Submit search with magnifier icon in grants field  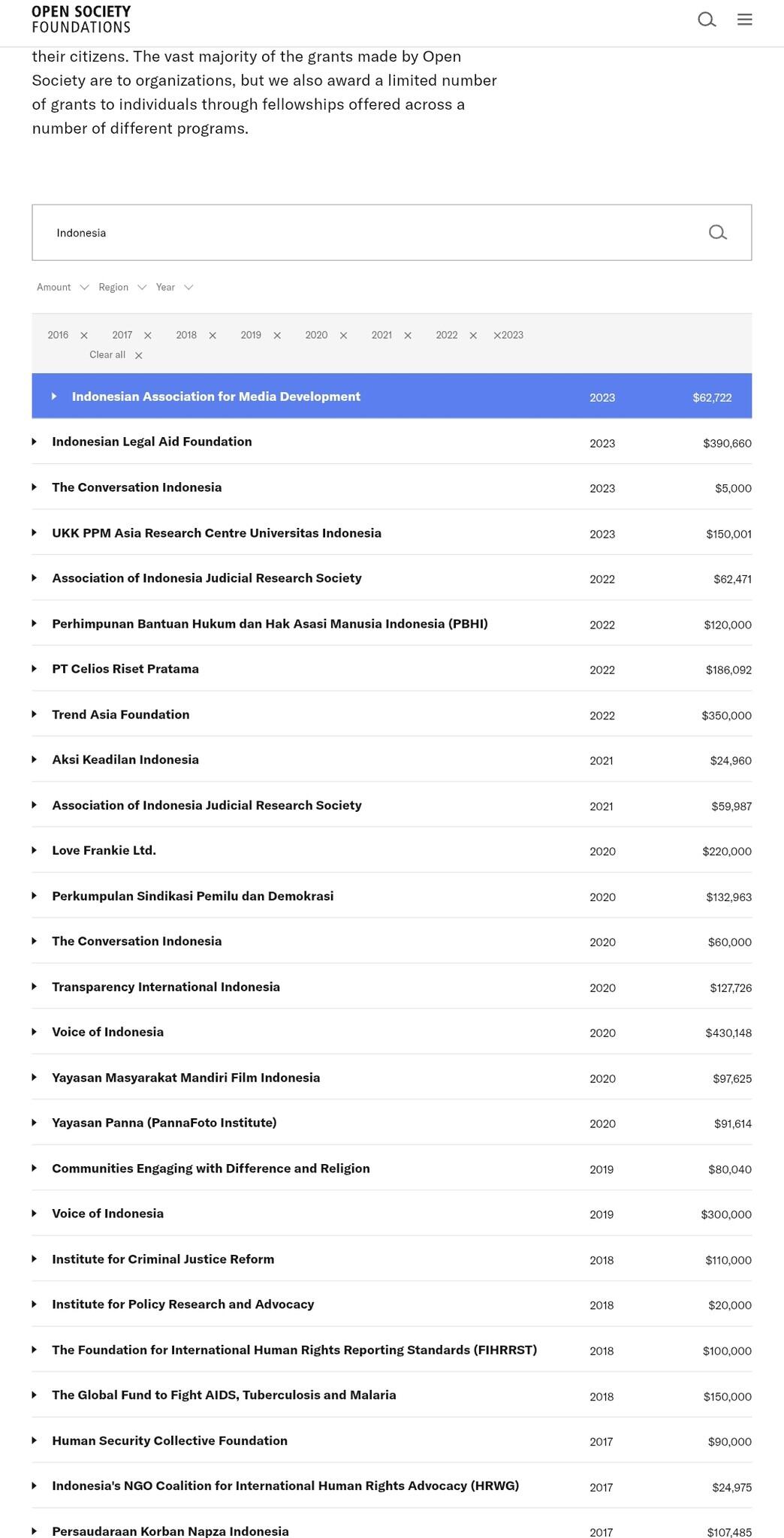pos(718,233)
